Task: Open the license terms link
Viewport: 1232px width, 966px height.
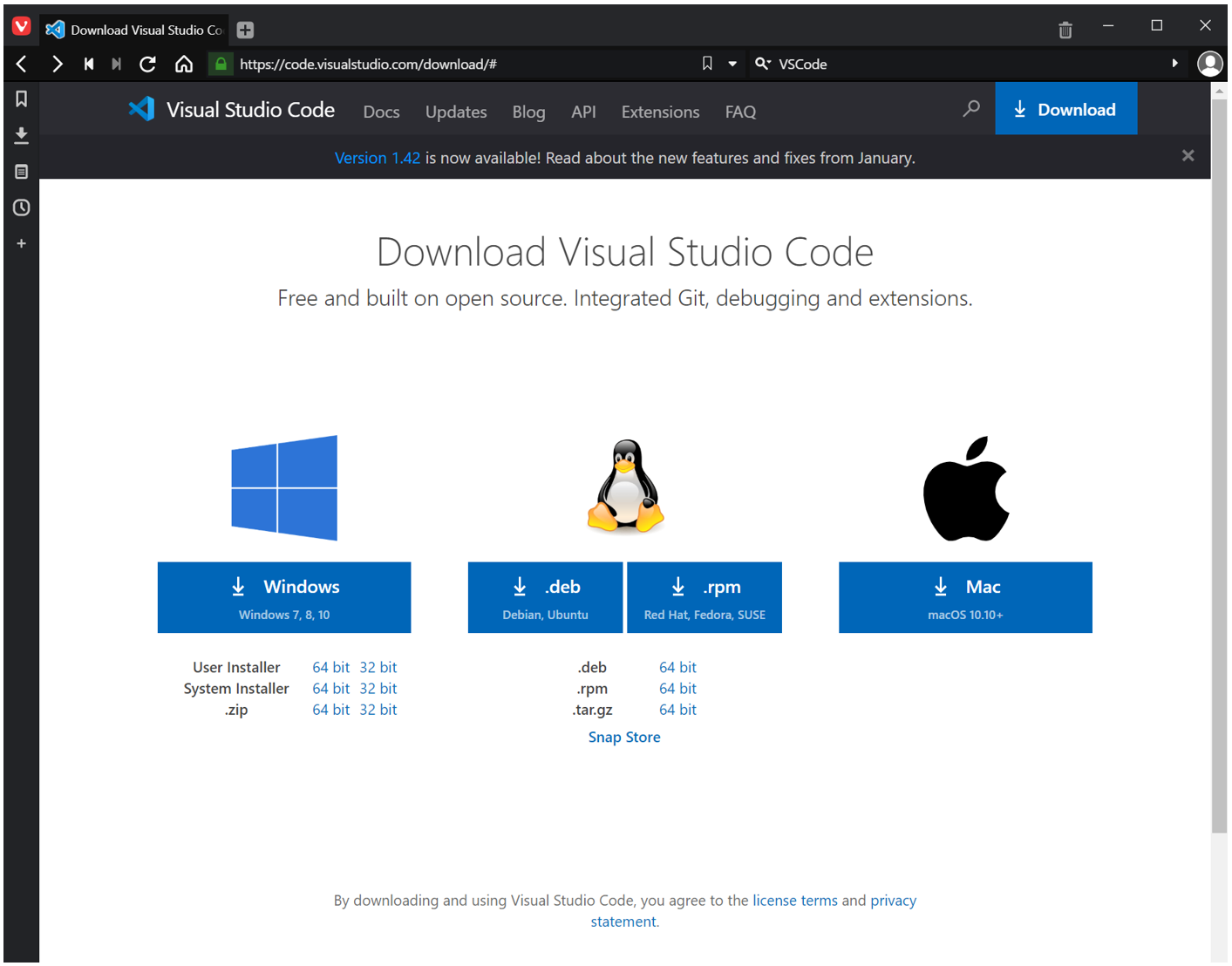Action: (x=795, y=901)
